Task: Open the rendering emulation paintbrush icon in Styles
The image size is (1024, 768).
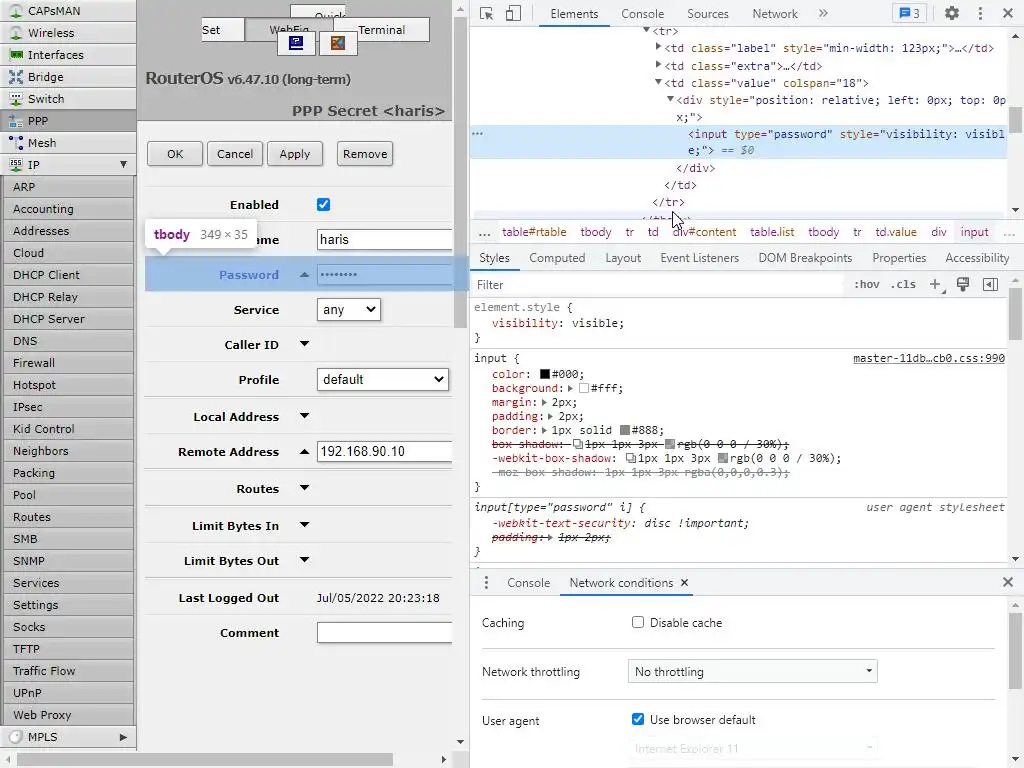Action: 963,284
